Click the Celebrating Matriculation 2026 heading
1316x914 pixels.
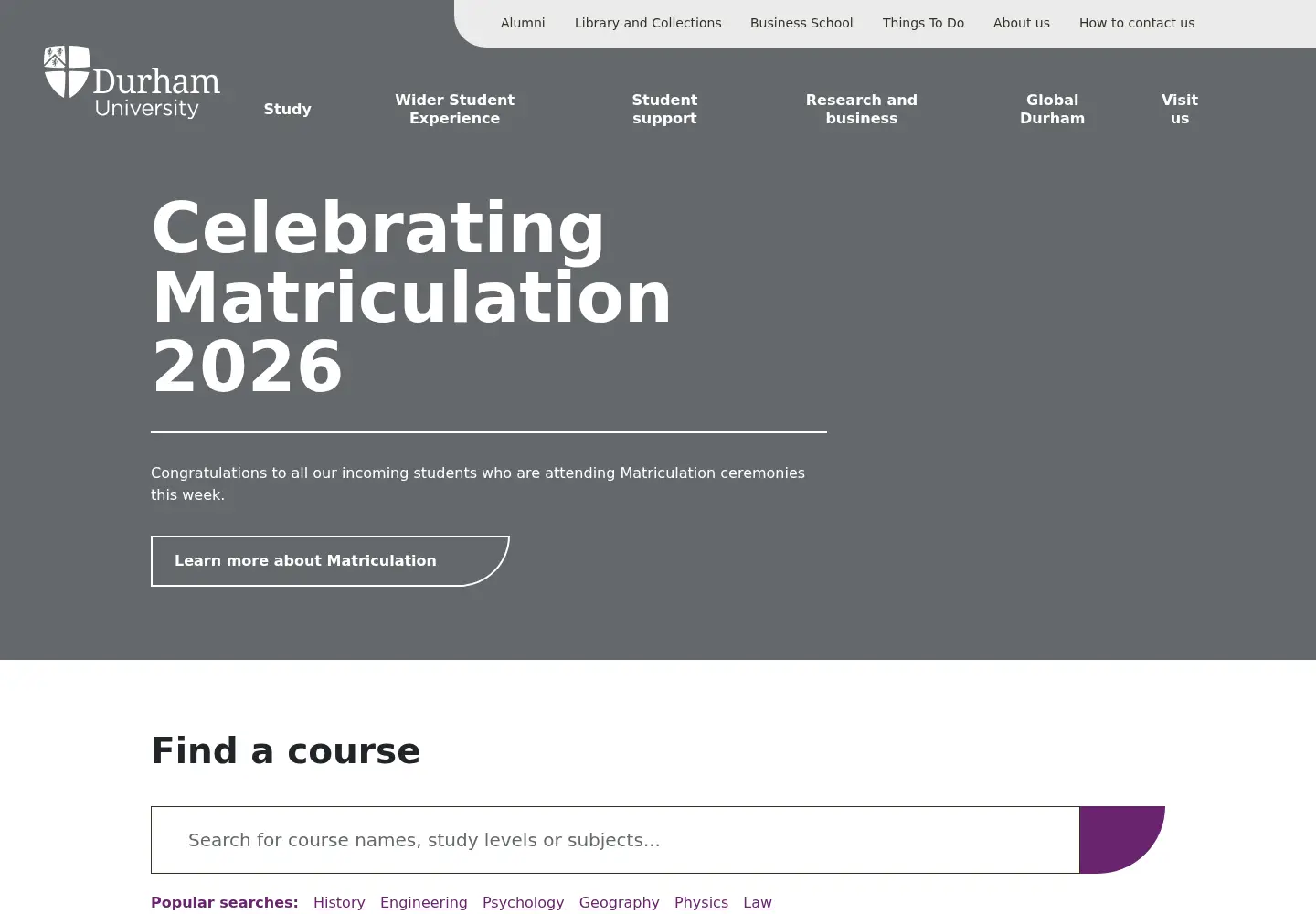(x=411, y=297)
